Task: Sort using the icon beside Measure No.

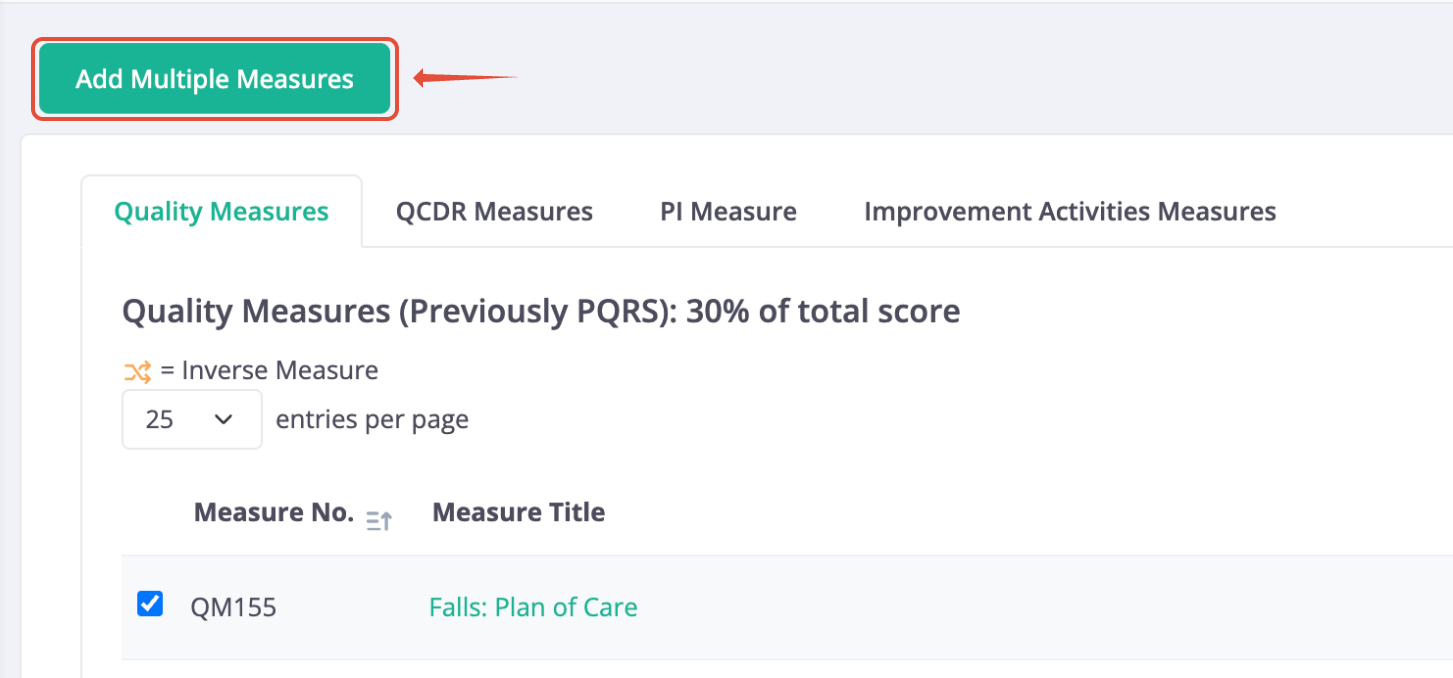Action: pos(379,520)
